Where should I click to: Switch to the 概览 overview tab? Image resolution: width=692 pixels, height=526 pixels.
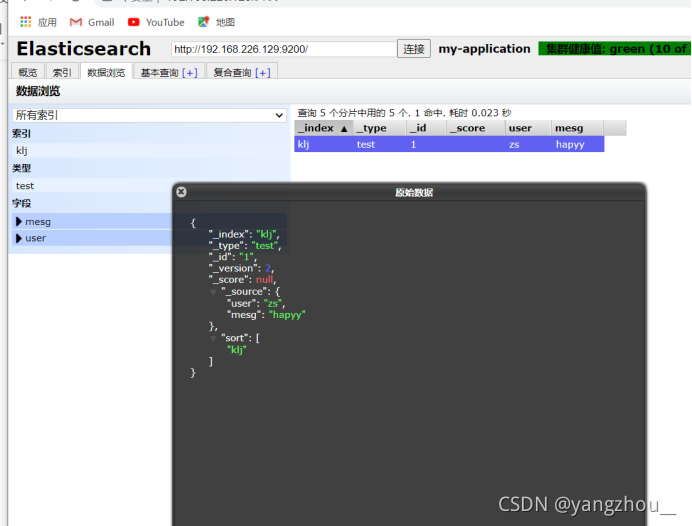28,72
